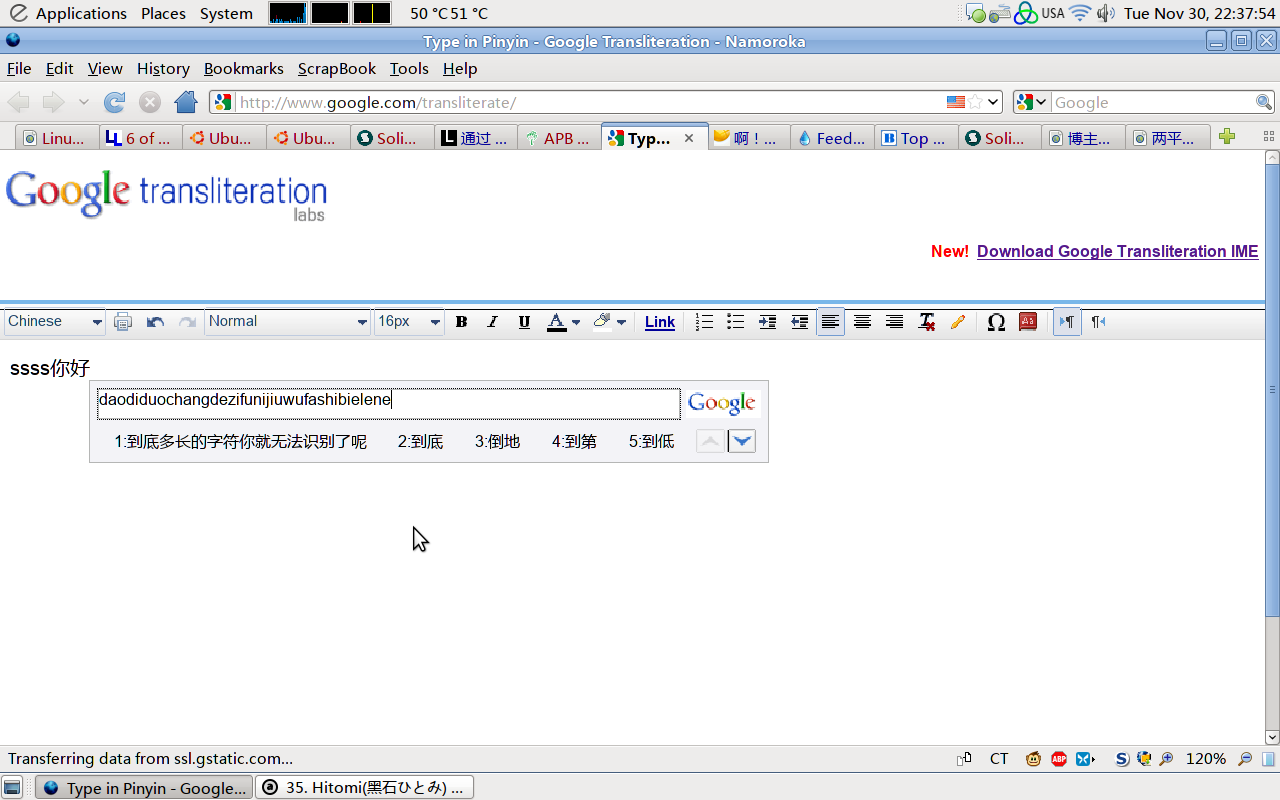Toggle bold formatting
Viewport: 1280px width, 800px height.
coord(461,322)
